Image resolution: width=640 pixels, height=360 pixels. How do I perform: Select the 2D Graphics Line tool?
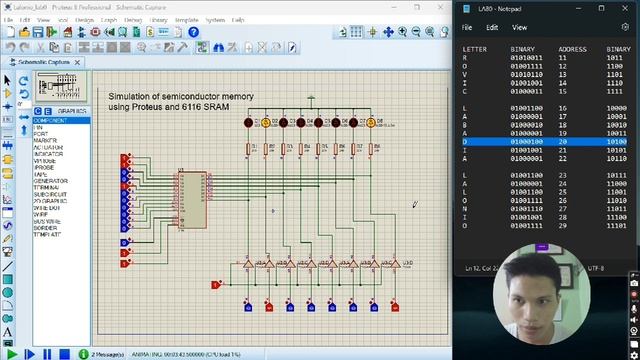[x=7, y=267]
